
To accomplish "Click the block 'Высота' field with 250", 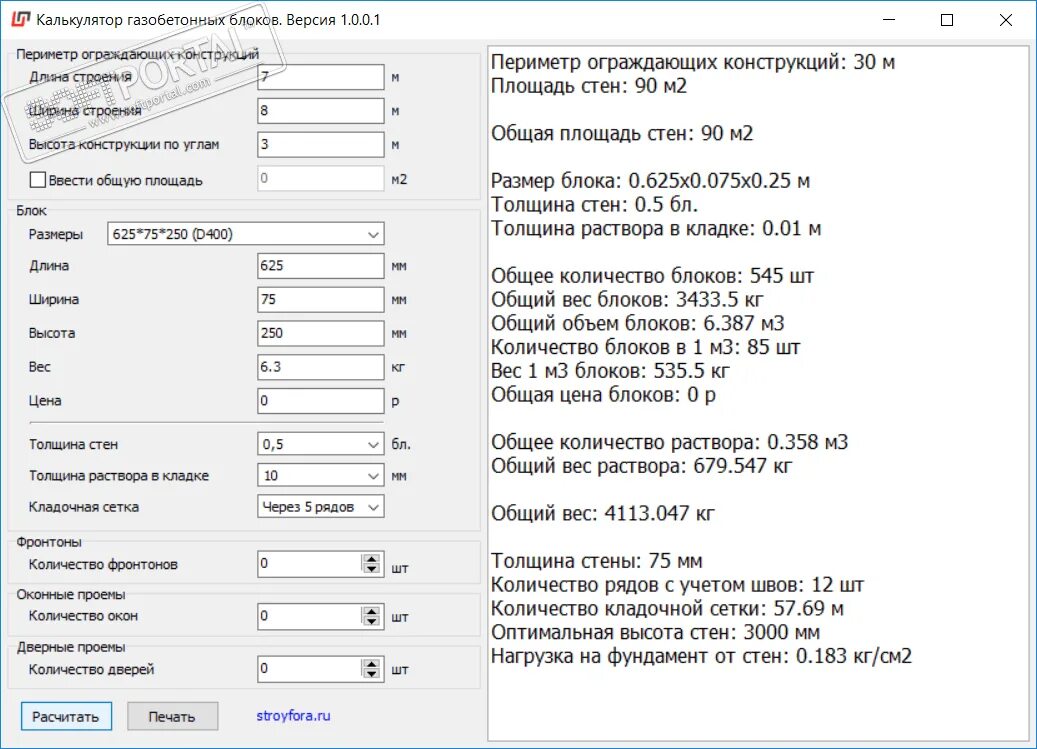I will pyautogui.click(x=321, y=333).
